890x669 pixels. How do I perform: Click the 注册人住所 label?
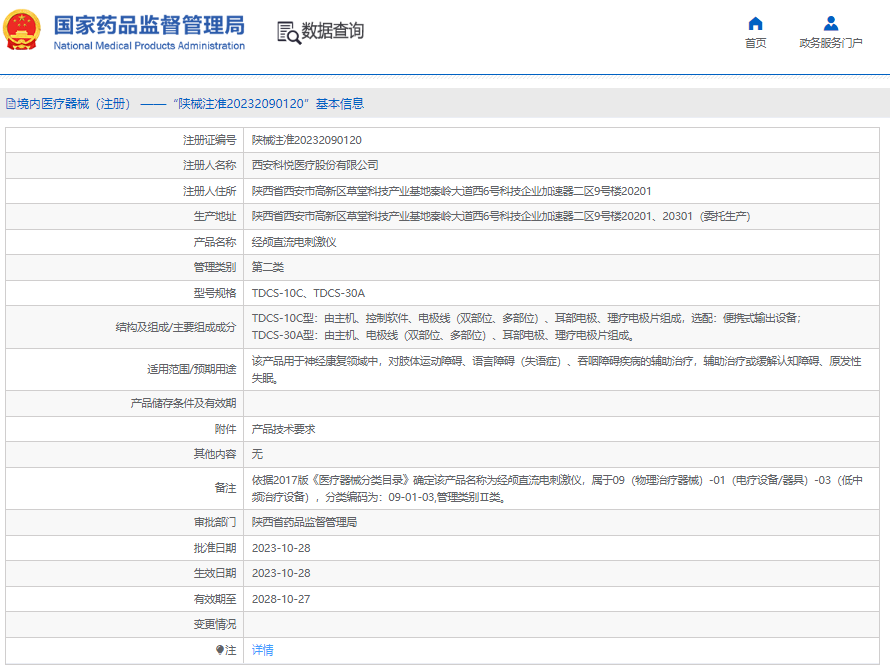(209, 191)
